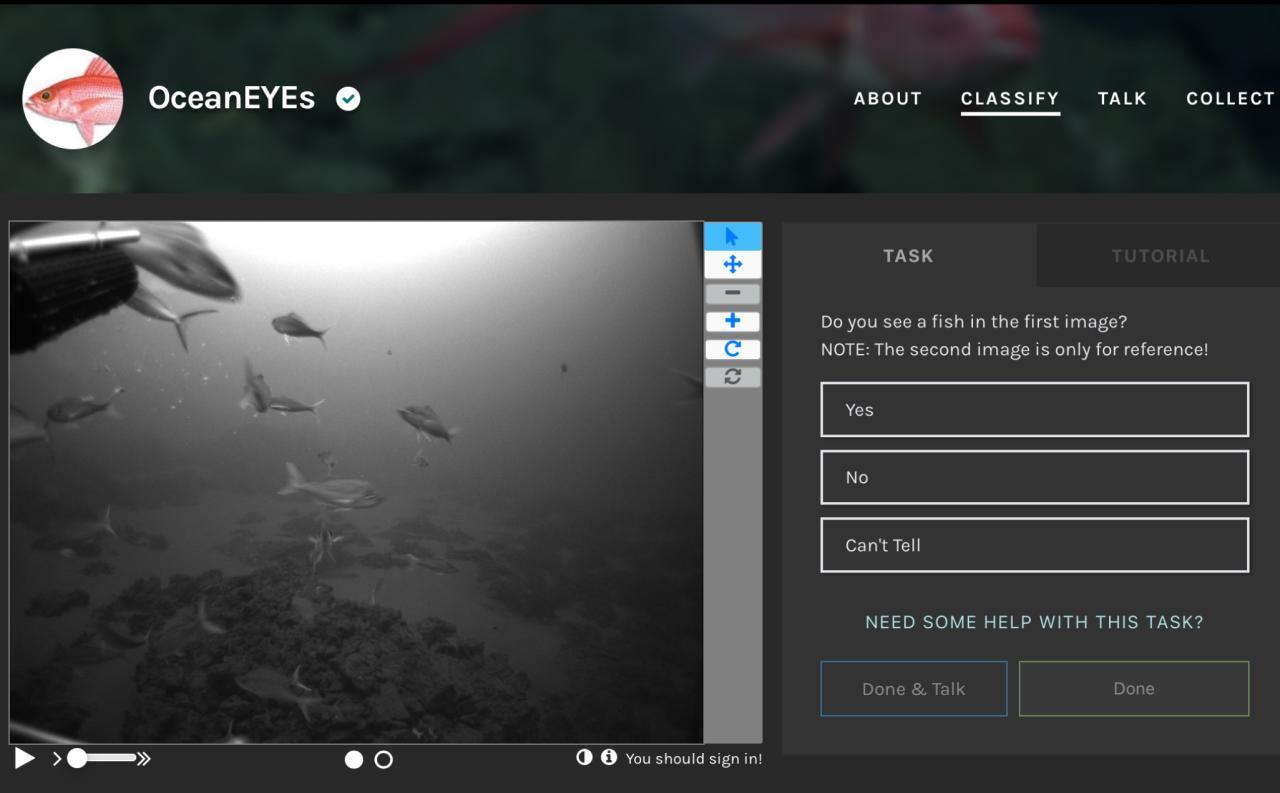Adjust the playback speed slider
1280x793 pixels.
point(105,758)
